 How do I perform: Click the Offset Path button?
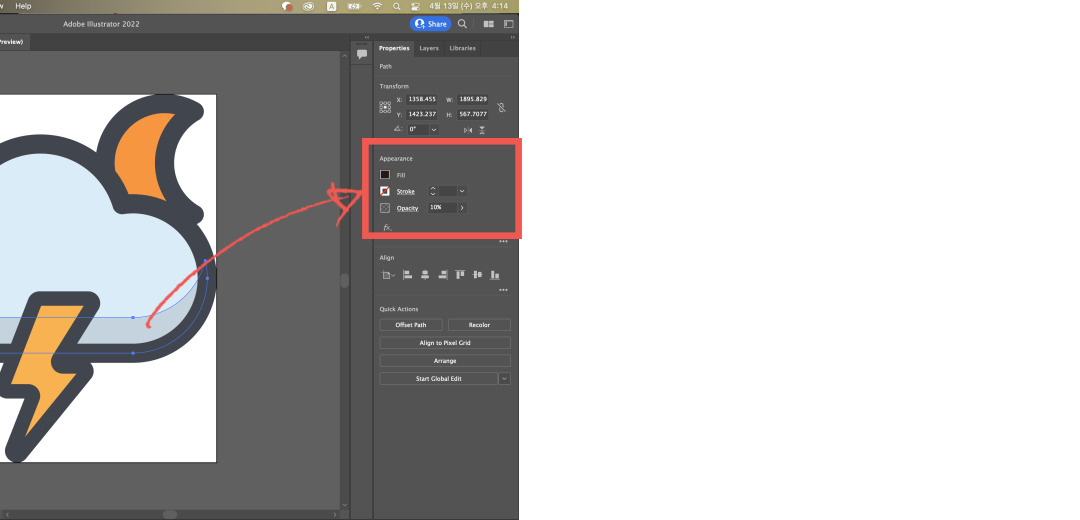(411, 325)
